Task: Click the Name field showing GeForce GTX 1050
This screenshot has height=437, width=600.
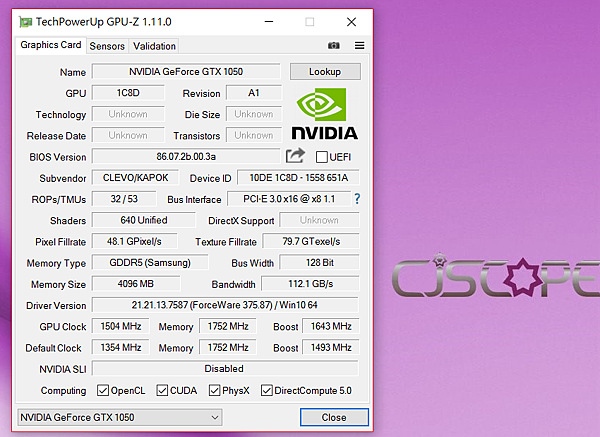Action: tap(186, 72)
